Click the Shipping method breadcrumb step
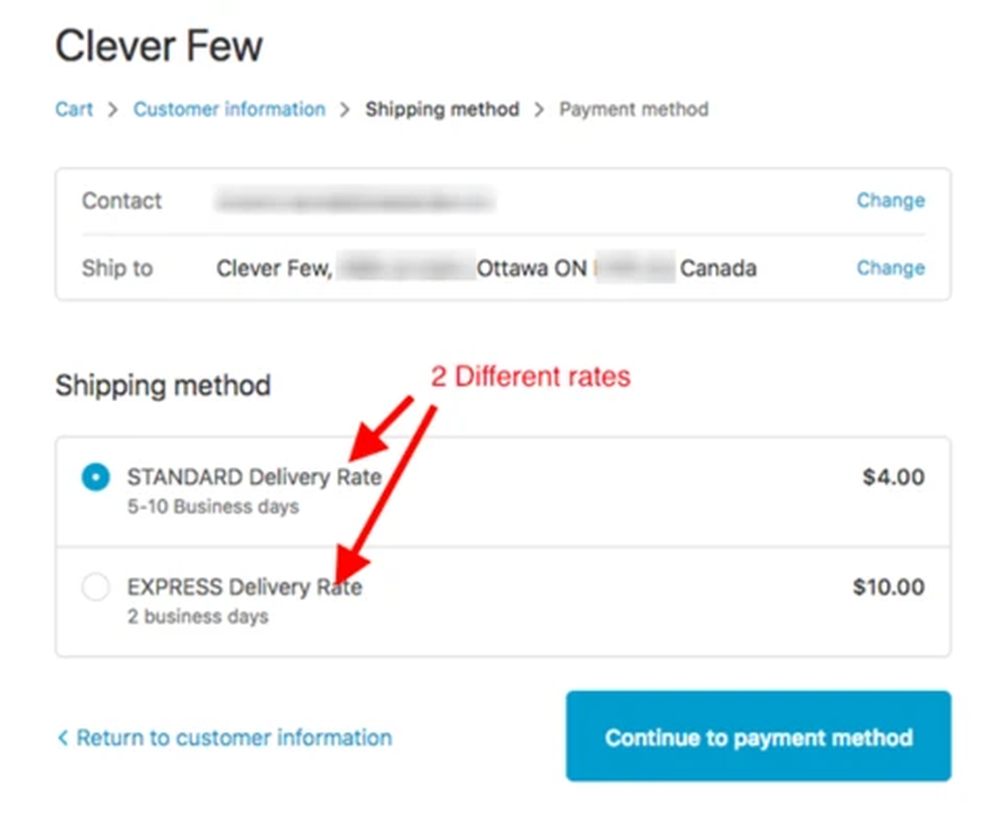The height and width of the screenshot is (814, 1000). click(x=442, y=110)
